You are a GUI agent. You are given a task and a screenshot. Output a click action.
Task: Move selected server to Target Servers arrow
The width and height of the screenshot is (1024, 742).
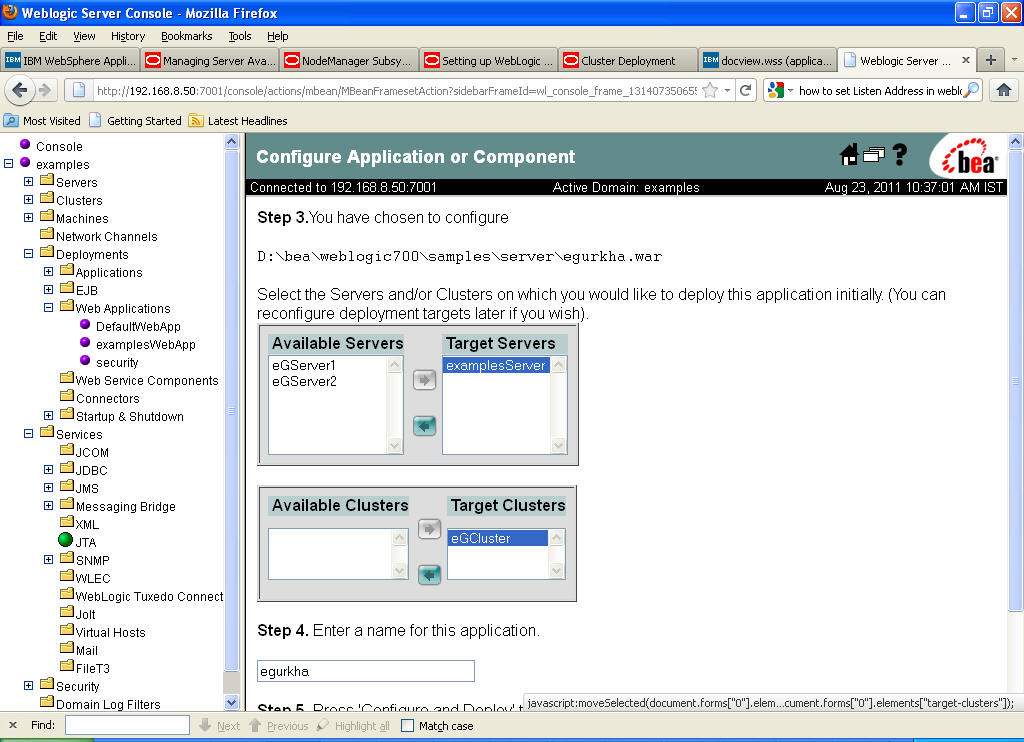(x=424, y=379)
